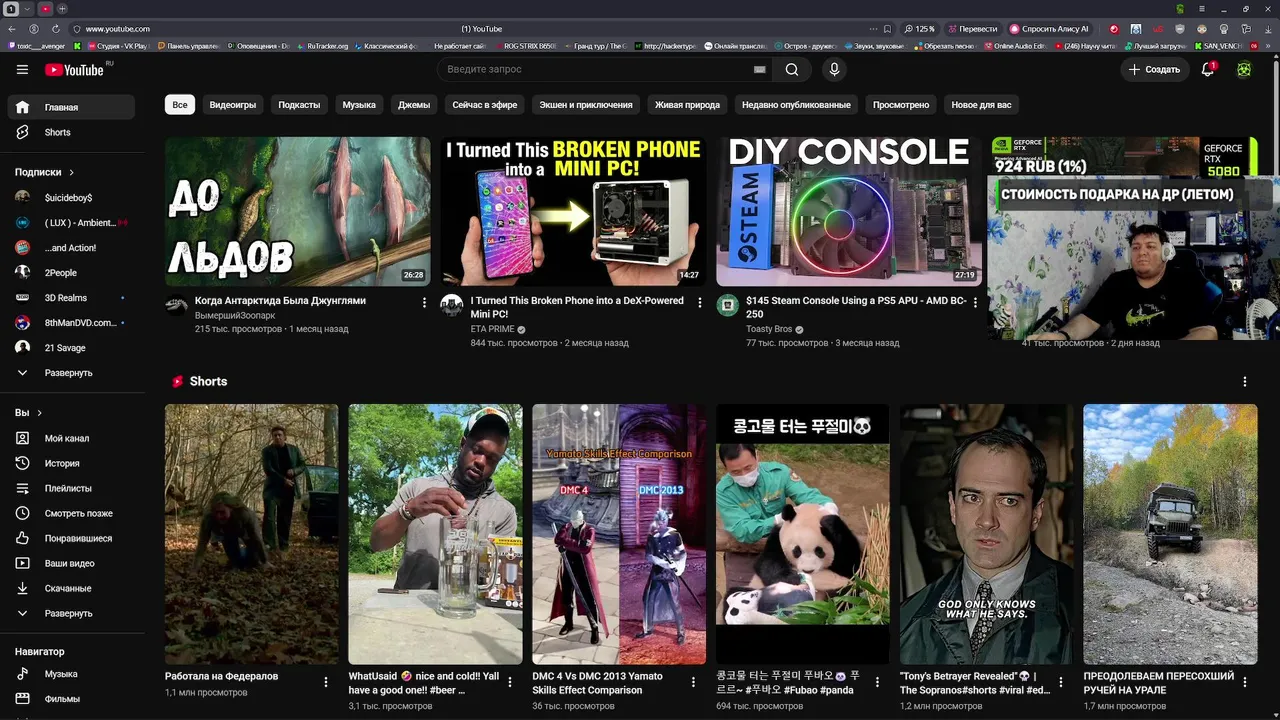The height and width of the screenshot is (720, 1280).
Task: Open Мой канал
Action: [x=72, y=438]
